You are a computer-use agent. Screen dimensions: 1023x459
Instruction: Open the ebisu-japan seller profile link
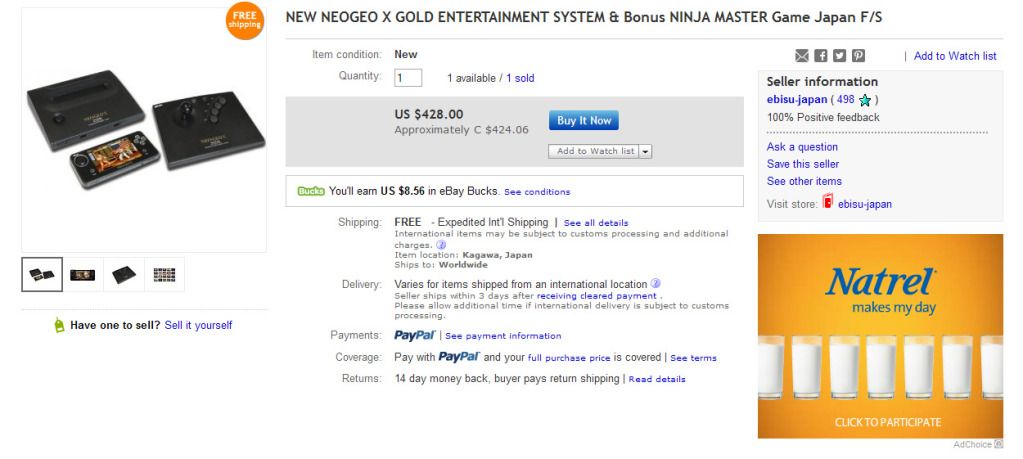(x=795, y=100)
